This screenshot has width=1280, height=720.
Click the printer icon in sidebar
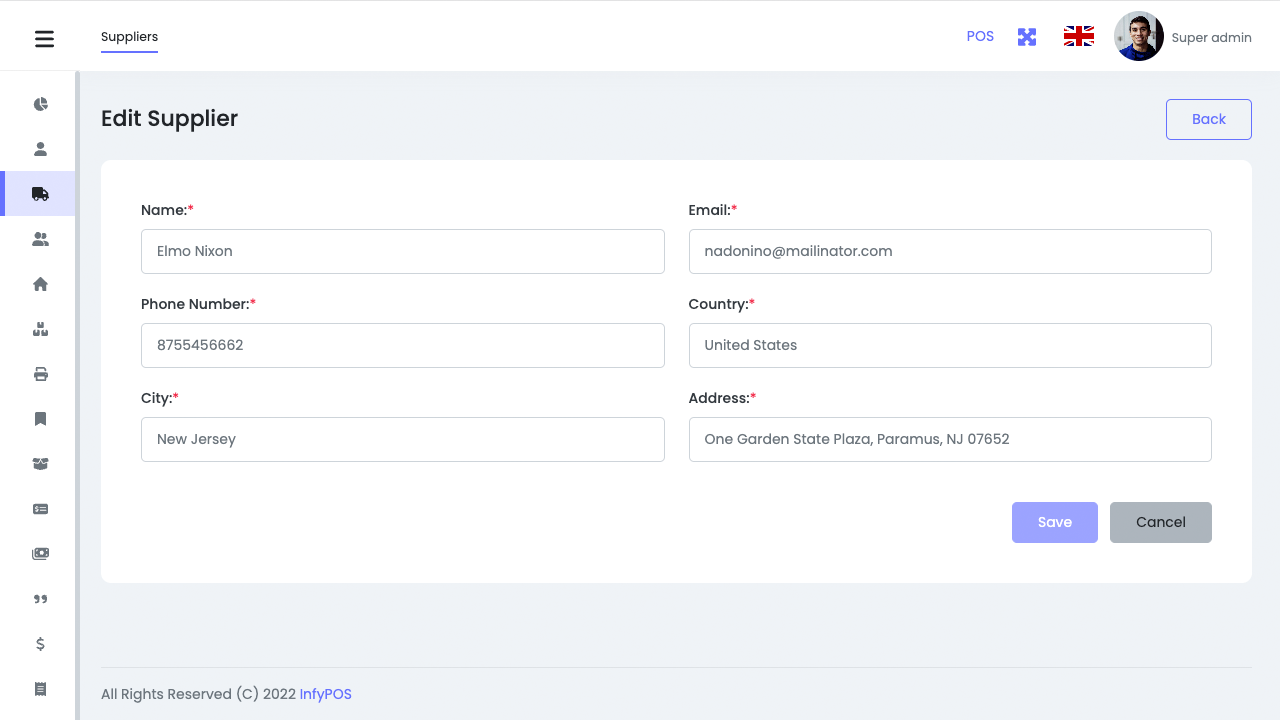click(x=41, y=374)
